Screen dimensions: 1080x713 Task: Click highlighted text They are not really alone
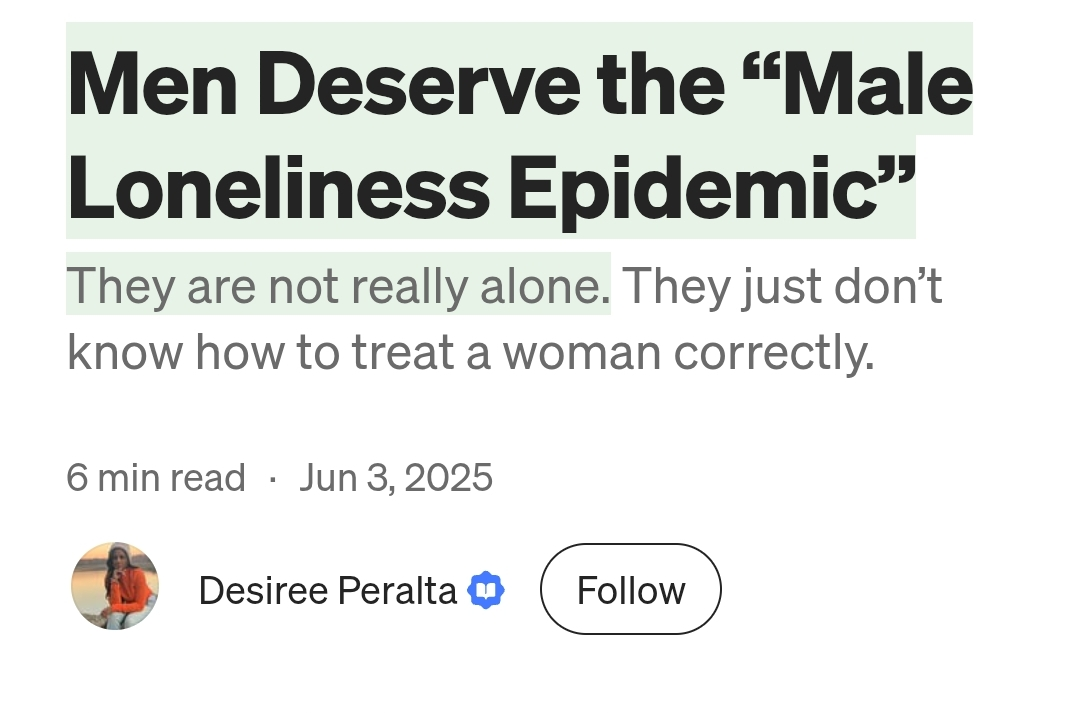click(x=338, y=285)
